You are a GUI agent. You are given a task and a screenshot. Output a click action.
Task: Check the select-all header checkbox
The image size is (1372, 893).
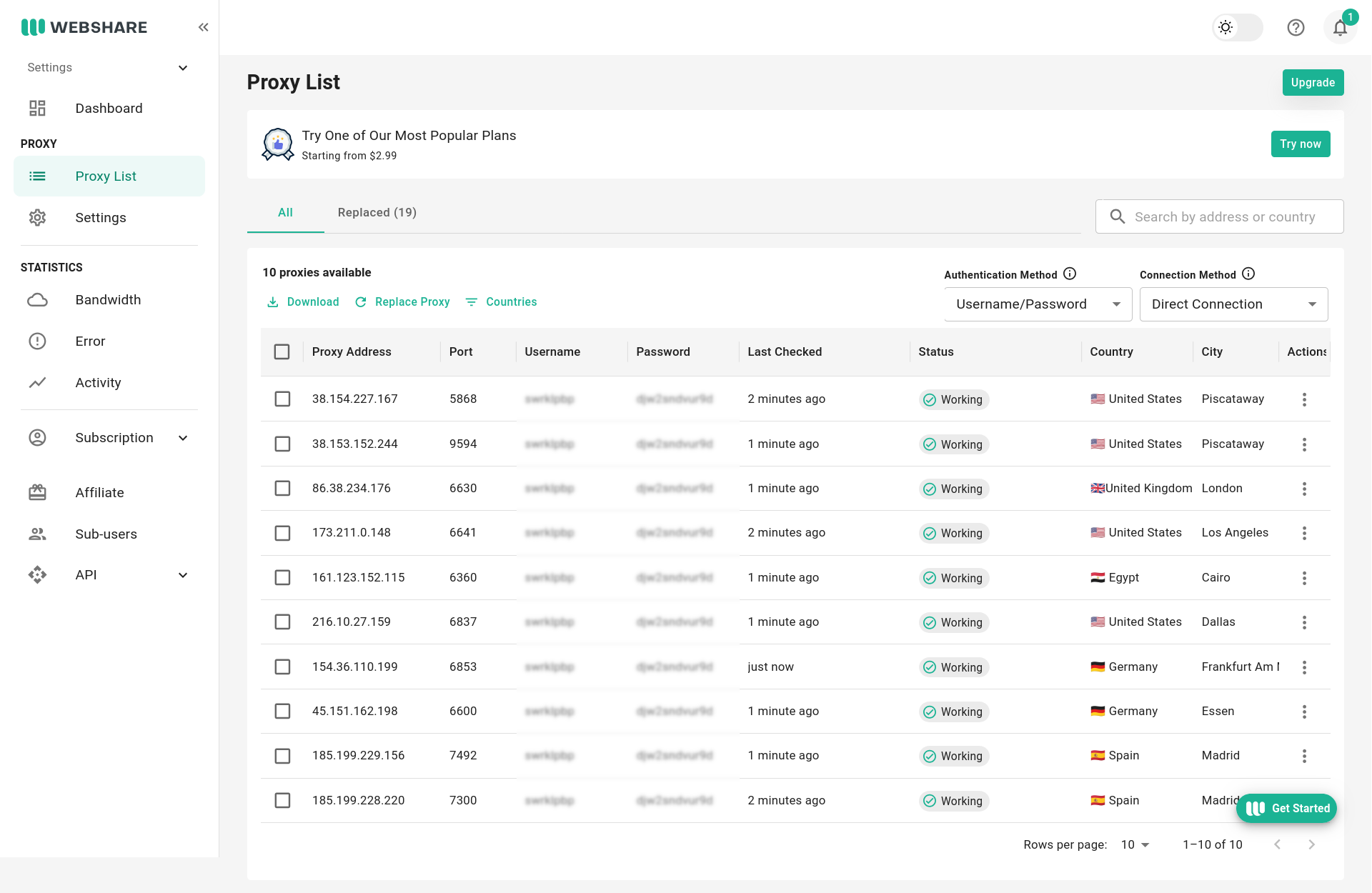point(282,352)
